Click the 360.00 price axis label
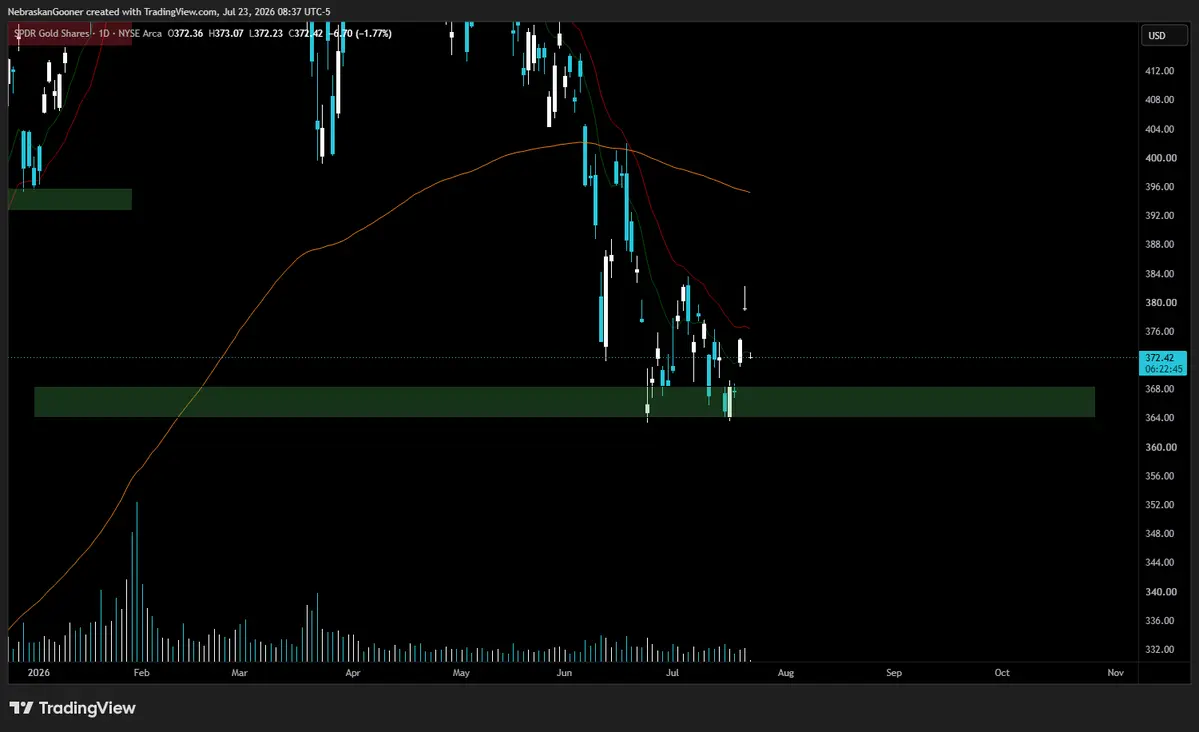1199x732 pixels. (x=1159, y=447)
